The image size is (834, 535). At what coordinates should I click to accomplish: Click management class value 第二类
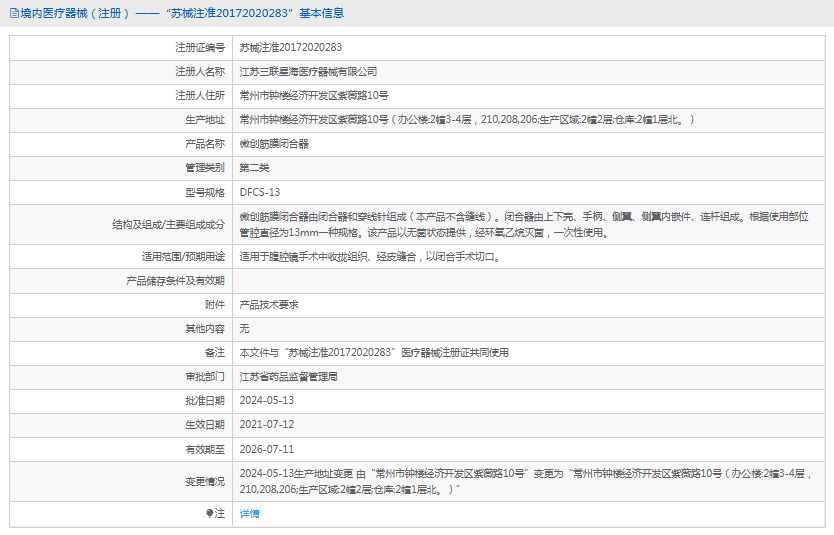tap(254, 168)
